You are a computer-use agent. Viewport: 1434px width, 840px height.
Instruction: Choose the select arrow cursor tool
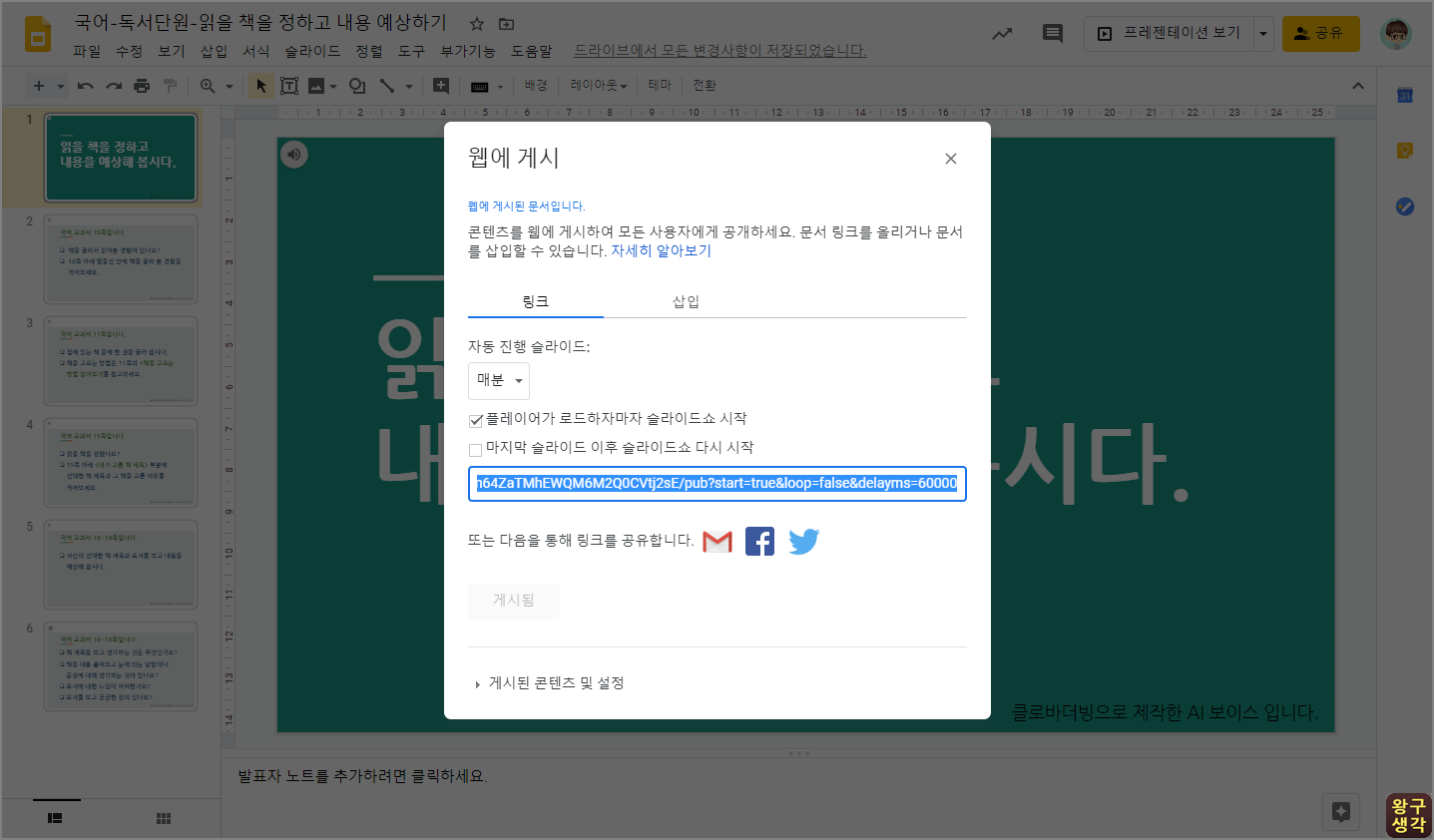click(261, 86)
